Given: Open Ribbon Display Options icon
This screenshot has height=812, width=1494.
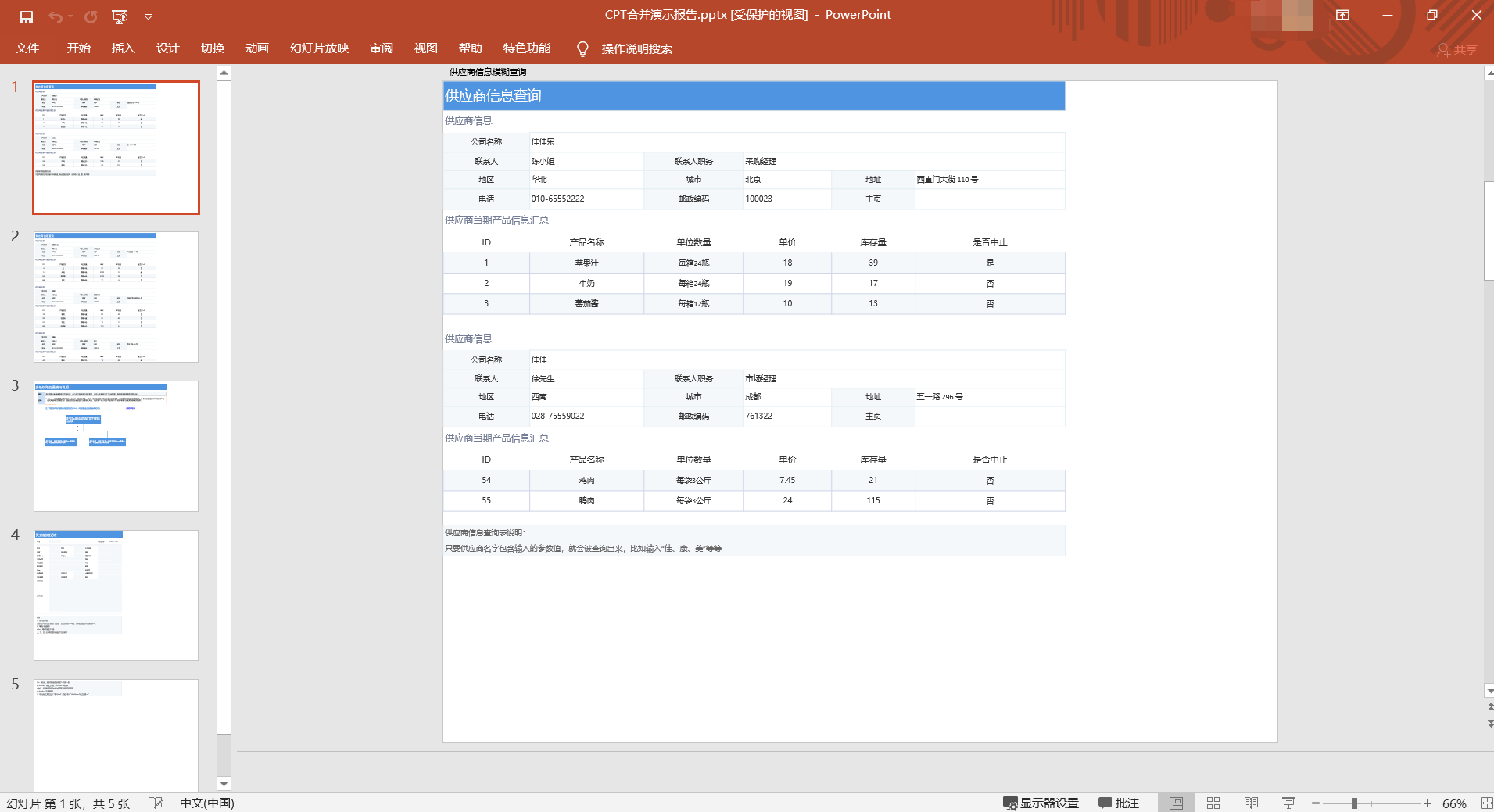Looking at the screenshot, I should click(x=1342, y=15).
